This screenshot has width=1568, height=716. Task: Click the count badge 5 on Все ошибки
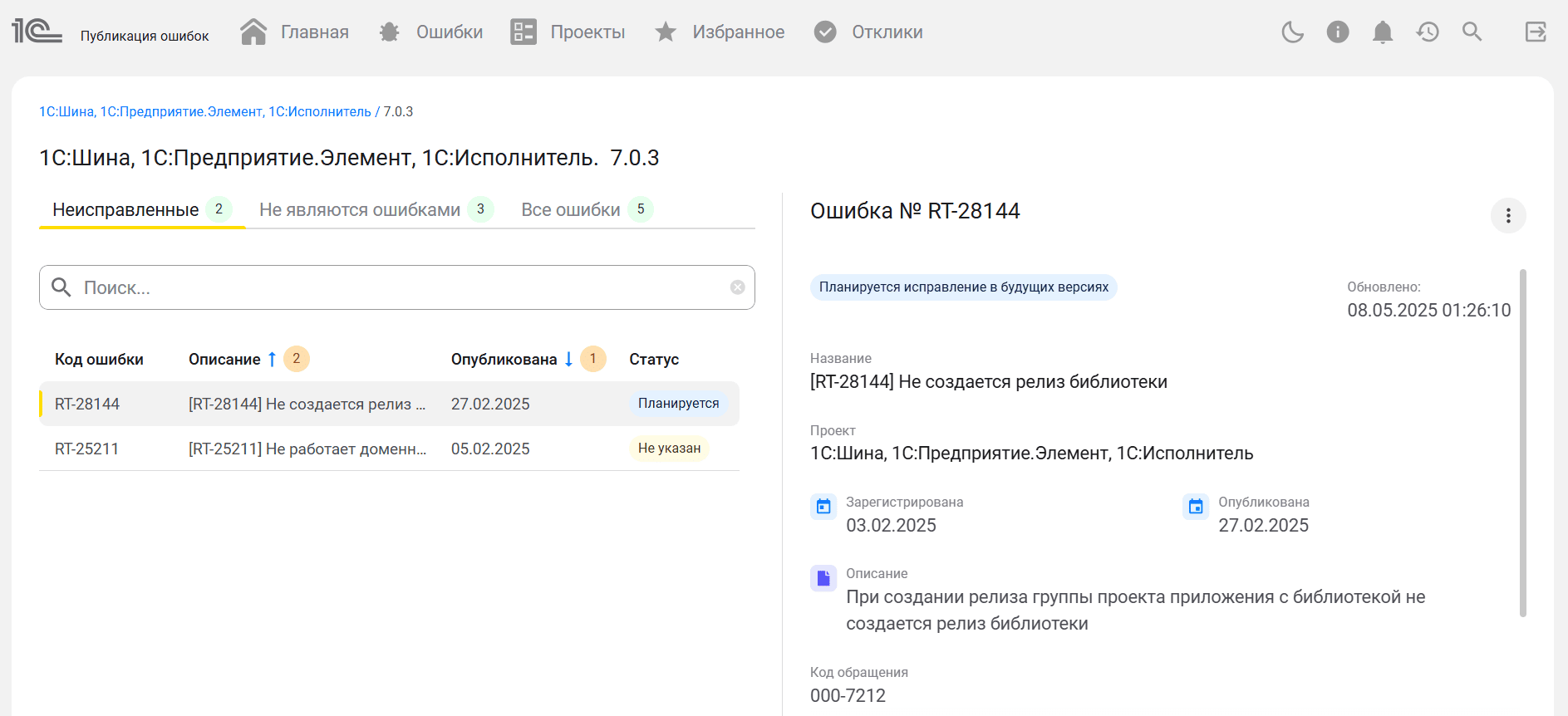[641, 209]
